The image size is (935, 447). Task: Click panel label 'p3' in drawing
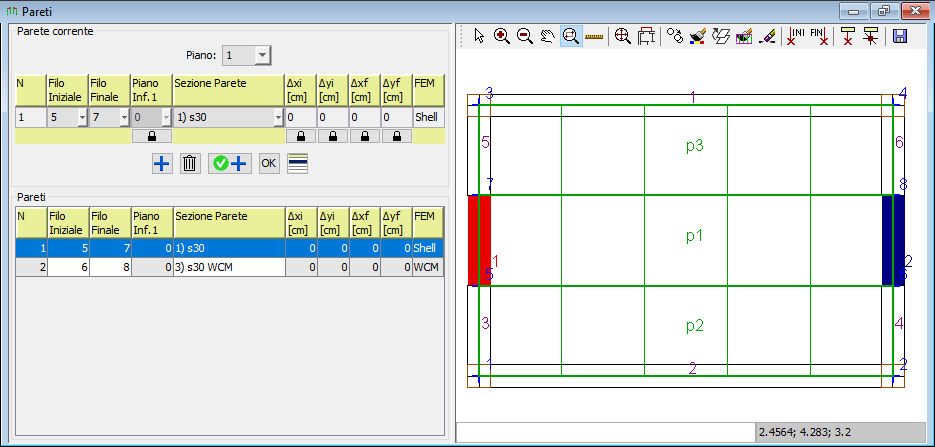695,146
